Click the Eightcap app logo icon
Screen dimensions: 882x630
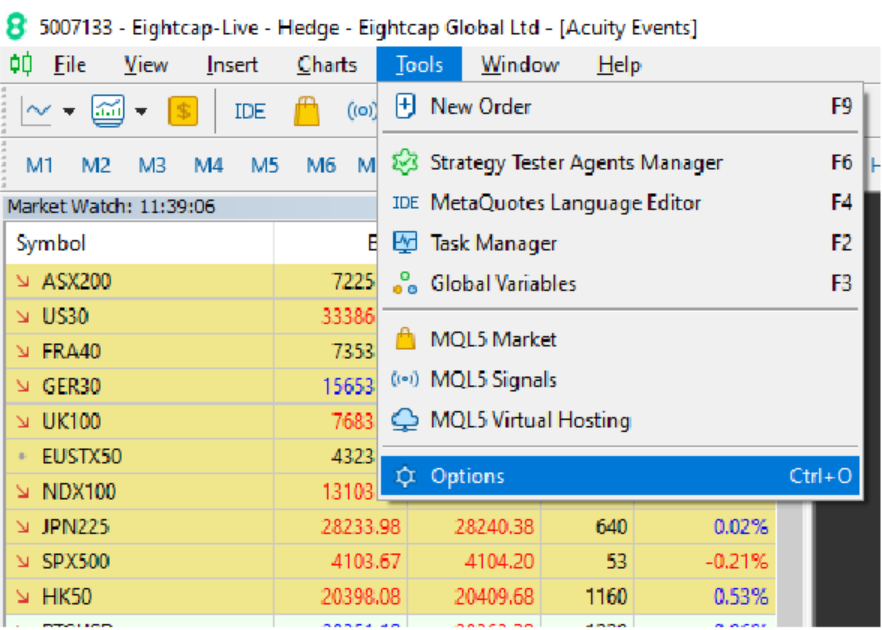(16, 27)
